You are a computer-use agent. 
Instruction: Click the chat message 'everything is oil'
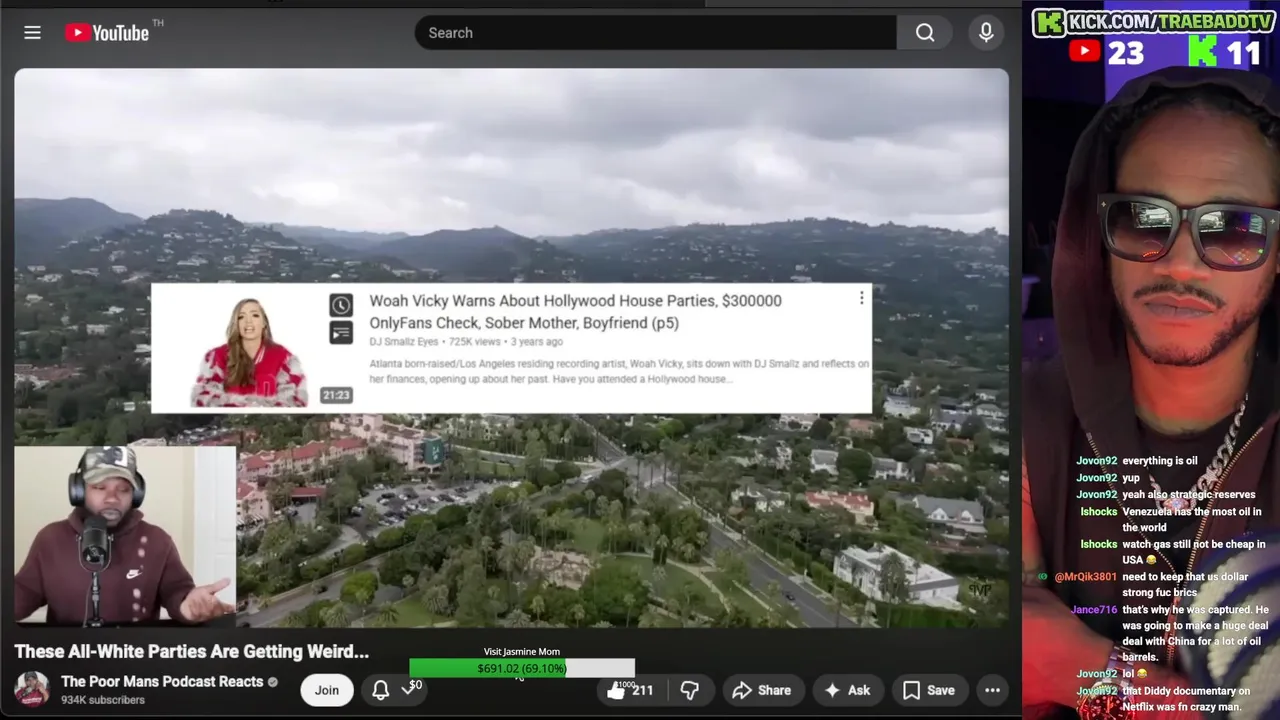click(x=1160, y=461)
